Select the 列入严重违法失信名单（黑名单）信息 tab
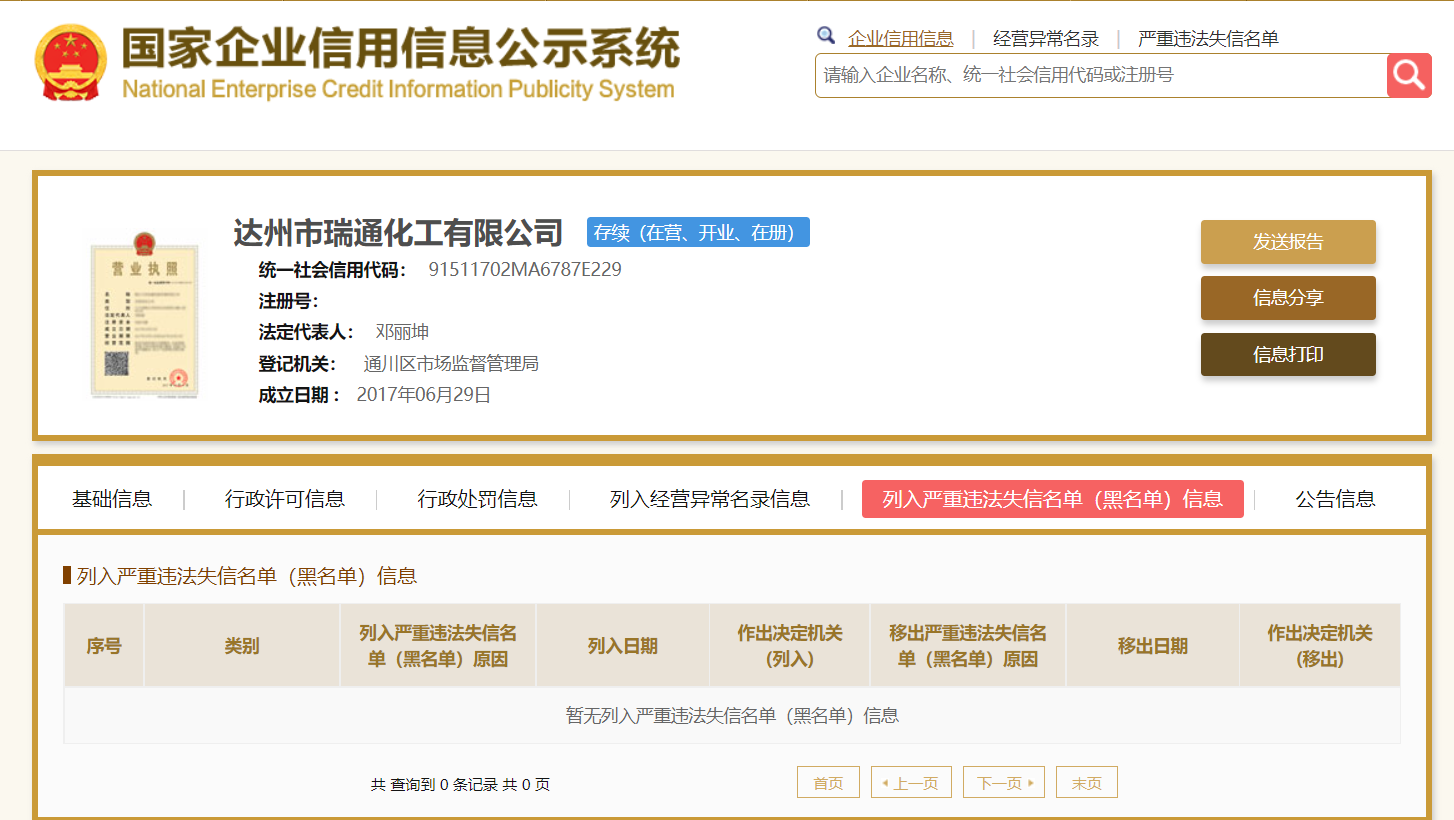 [1053, 499]
